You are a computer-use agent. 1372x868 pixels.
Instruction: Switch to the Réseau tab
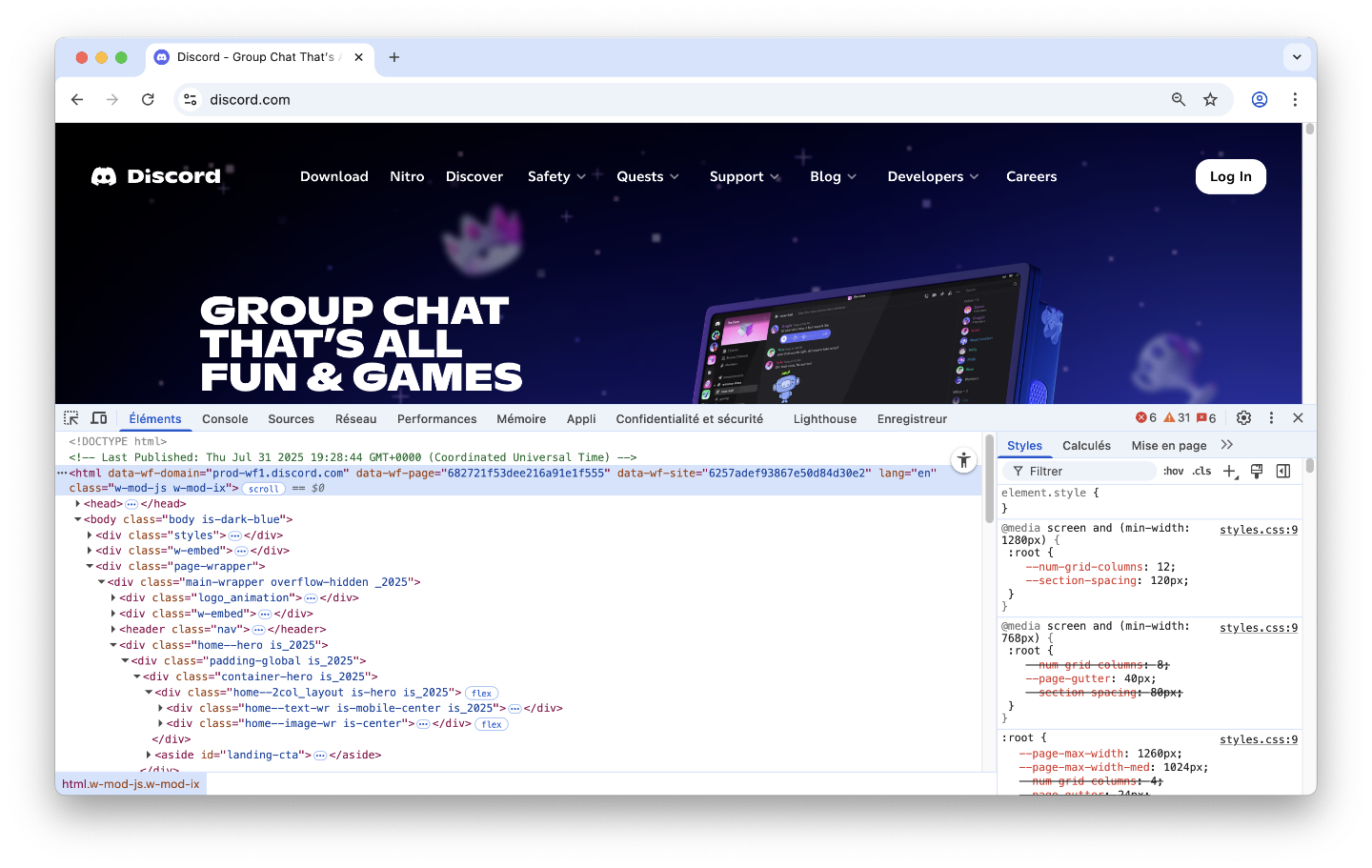point(356,419)
